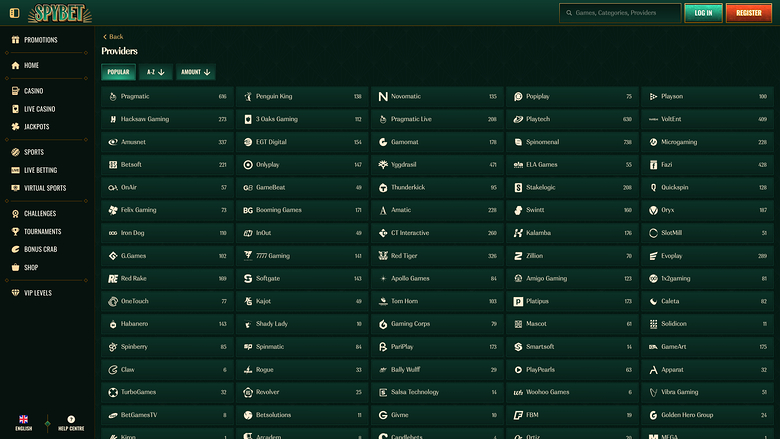Open the Spinomenal provider

pos(572,142)
